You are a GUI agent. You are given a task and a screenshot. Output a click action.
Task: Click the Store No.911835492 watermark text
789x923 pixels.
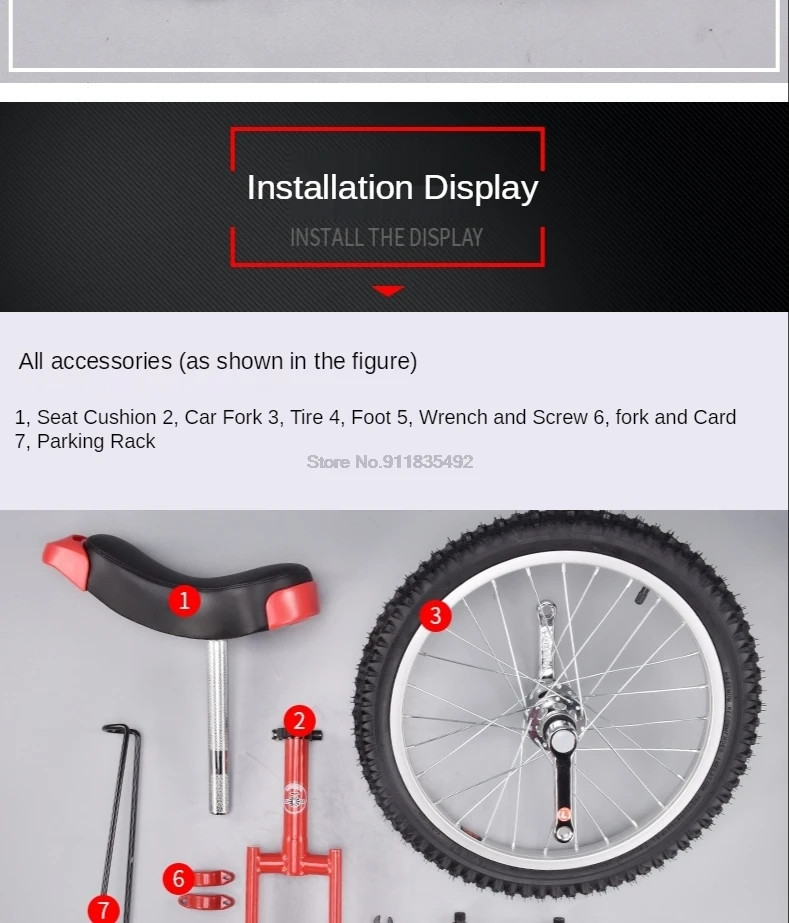[x=390, y=462]
